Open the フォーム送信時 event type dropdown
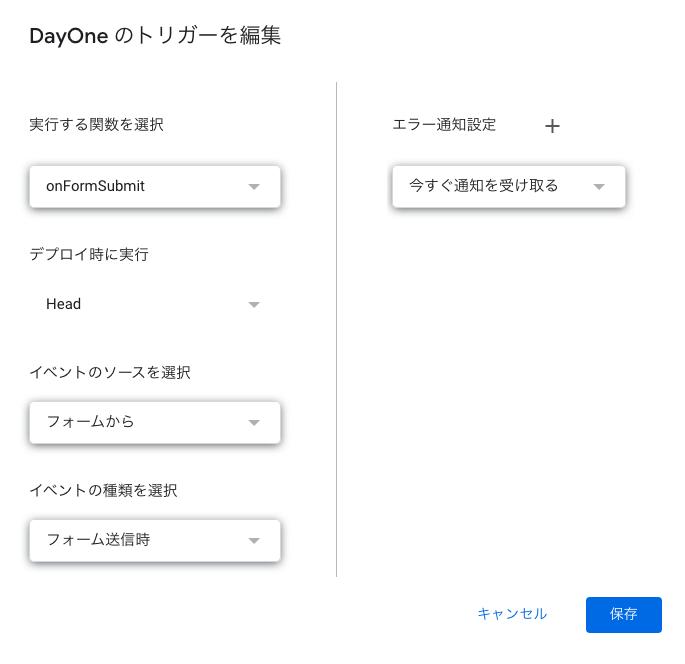Screen dimensions: 685x664 [155, 540]
